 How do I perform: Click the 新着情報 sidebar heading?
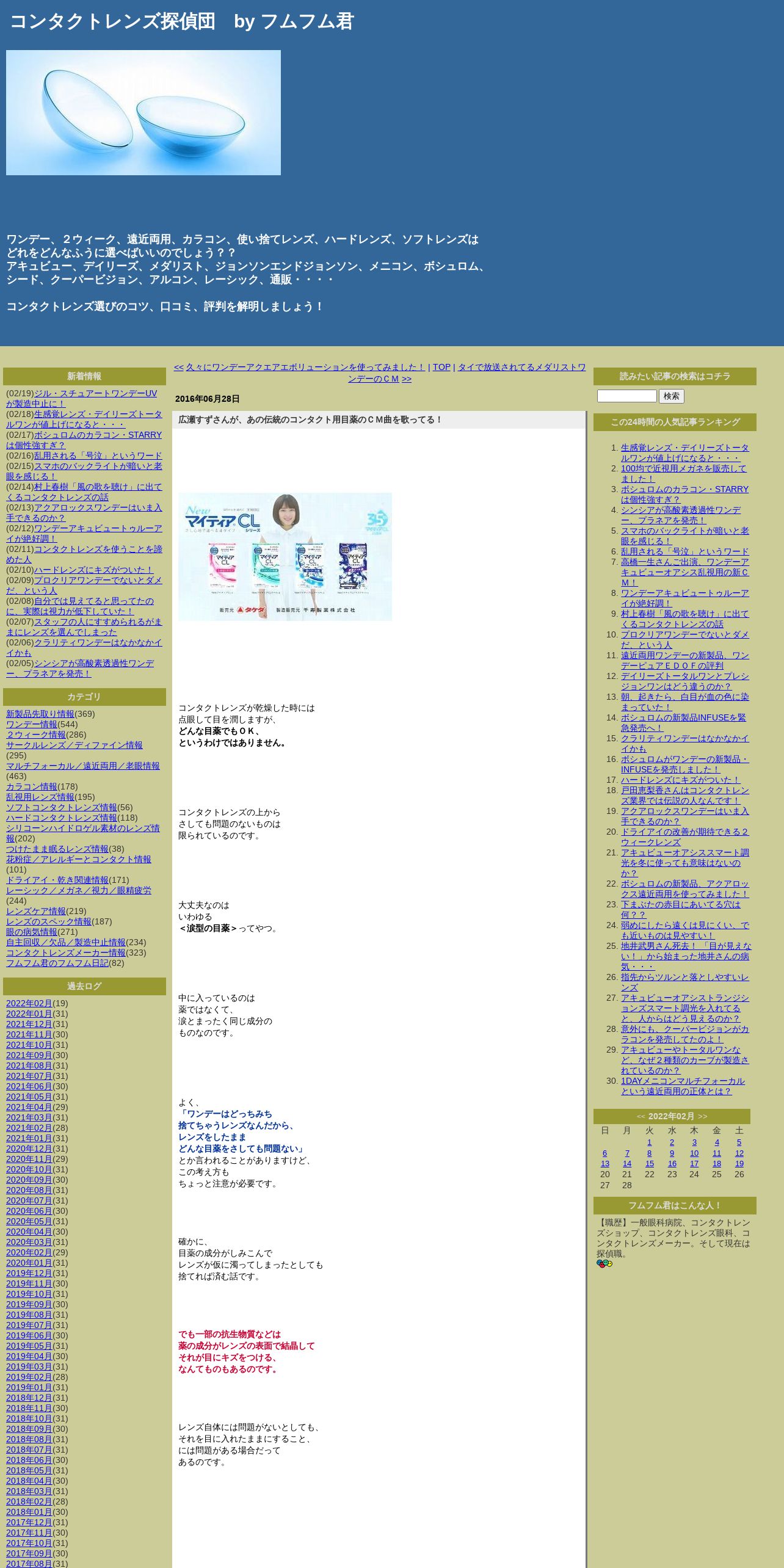[84, 376]
